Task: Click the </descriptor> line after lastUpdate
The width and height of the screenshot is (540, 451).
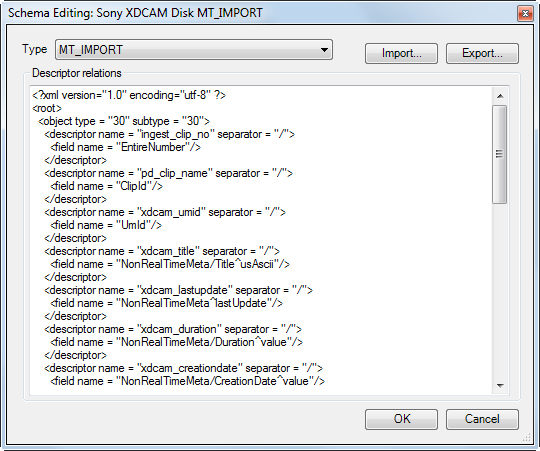Action: click(75, 316)
